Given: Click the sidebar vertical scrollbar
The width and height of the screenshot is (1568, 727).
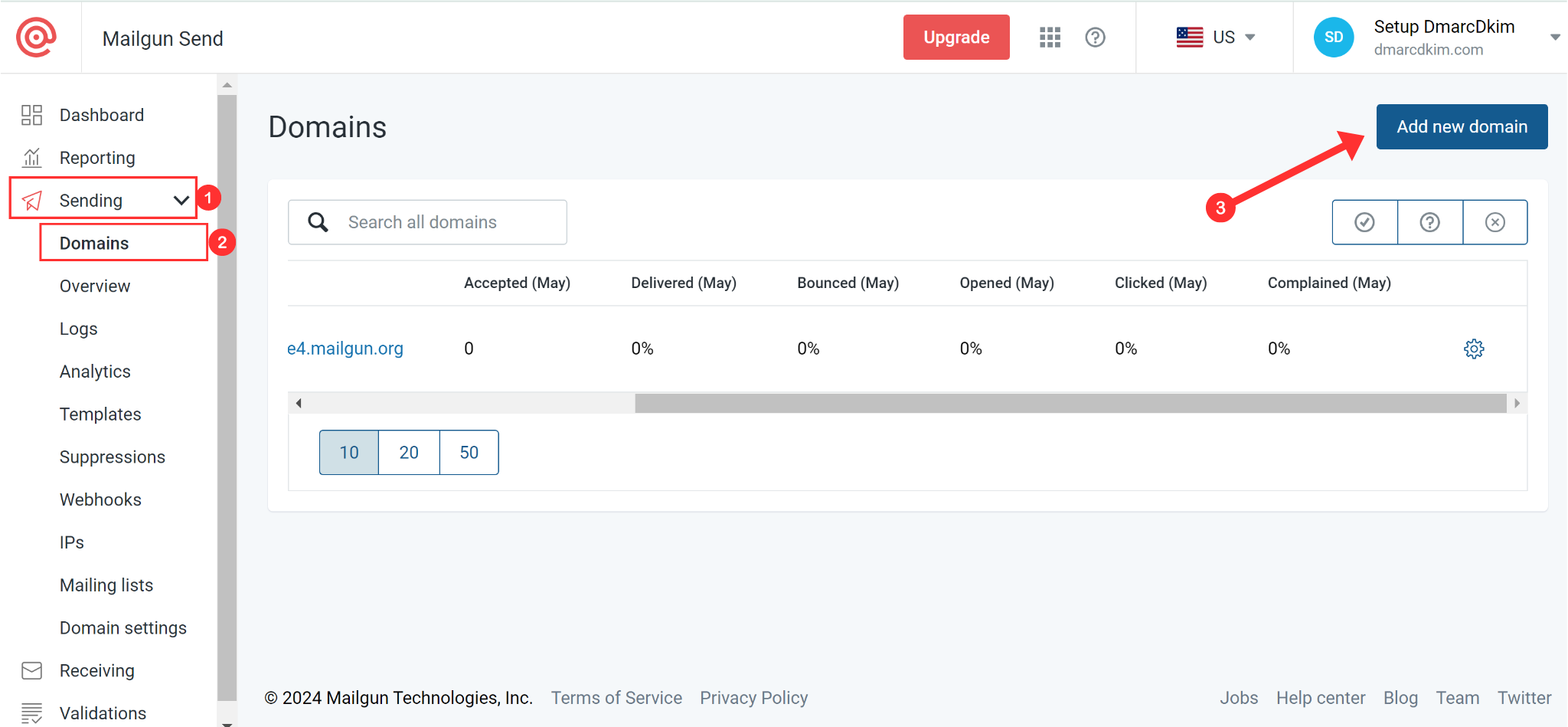Looking at the screenshot, I should (227, 398).
